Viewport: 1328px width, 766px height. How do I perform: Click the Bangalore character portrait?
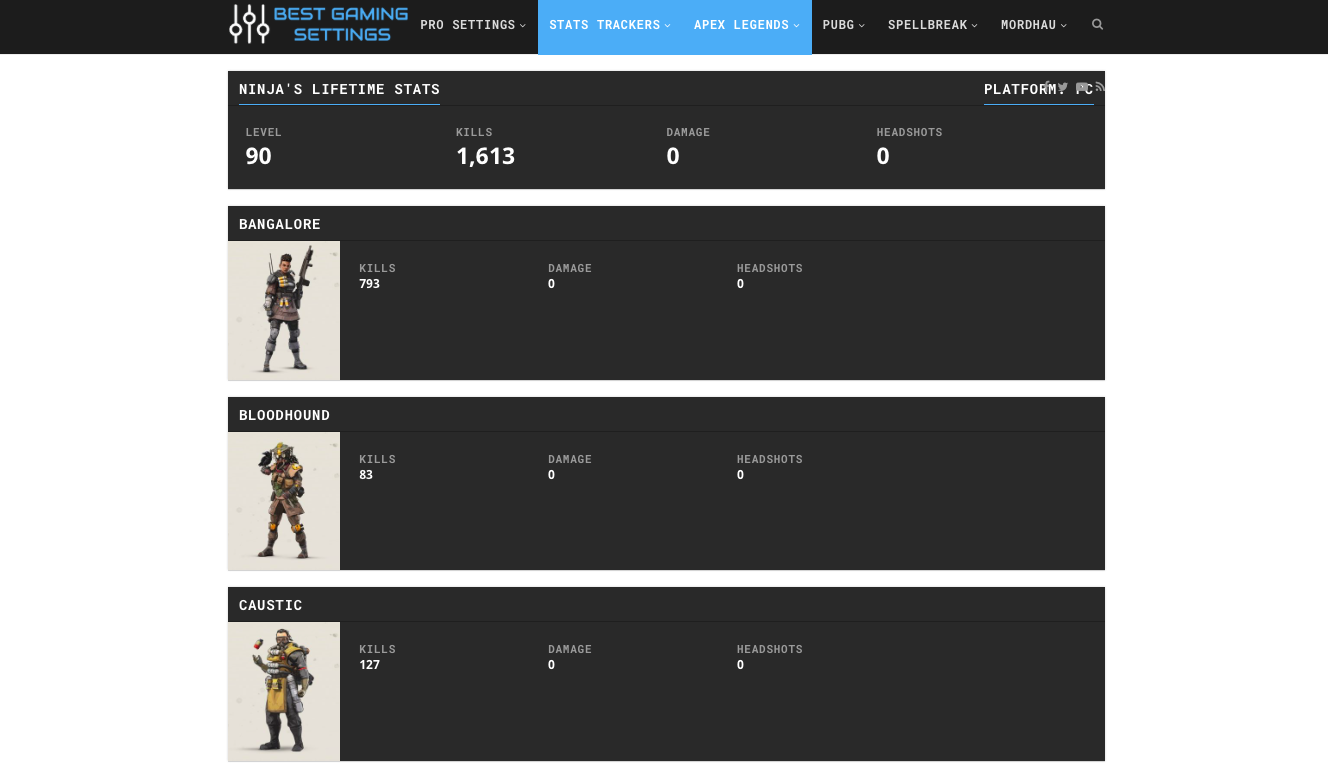pyautogui.click(x=283, y=310)
